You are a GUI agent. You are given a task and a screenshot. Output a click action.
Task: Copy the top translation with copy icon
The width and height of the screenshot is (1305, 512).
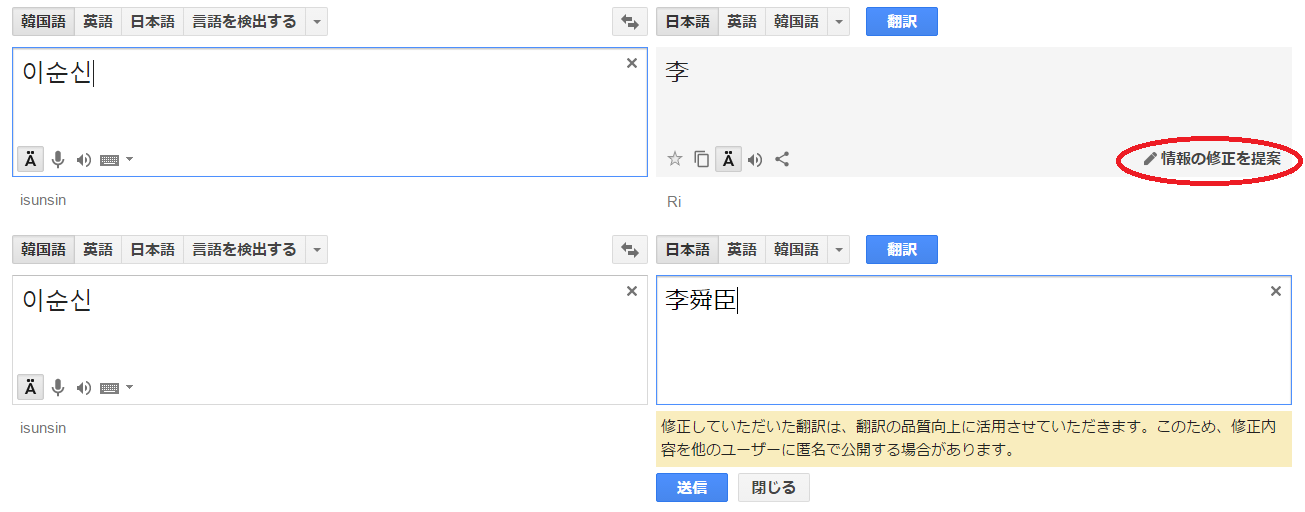[702, 159]
